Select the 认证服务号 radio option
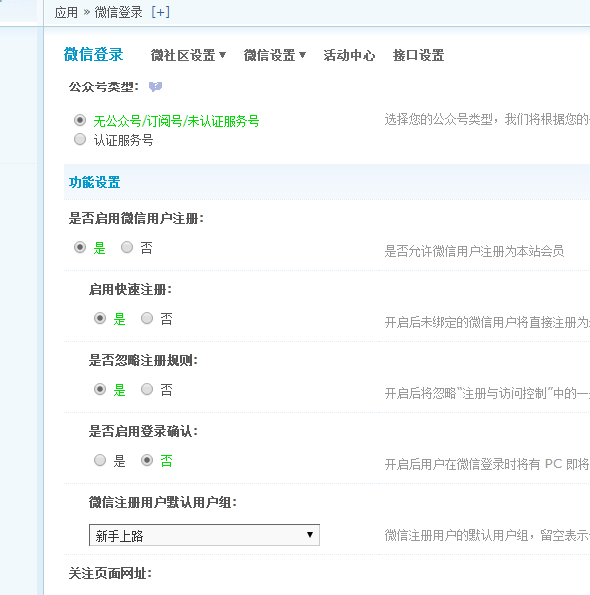The image size is (590, 595). pos(80,139)
